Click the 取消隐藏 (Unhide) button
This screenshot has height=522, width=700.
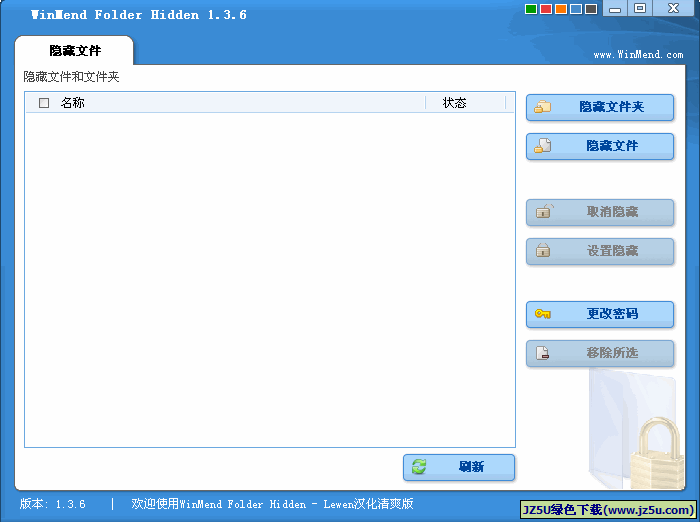pos(600,212)
